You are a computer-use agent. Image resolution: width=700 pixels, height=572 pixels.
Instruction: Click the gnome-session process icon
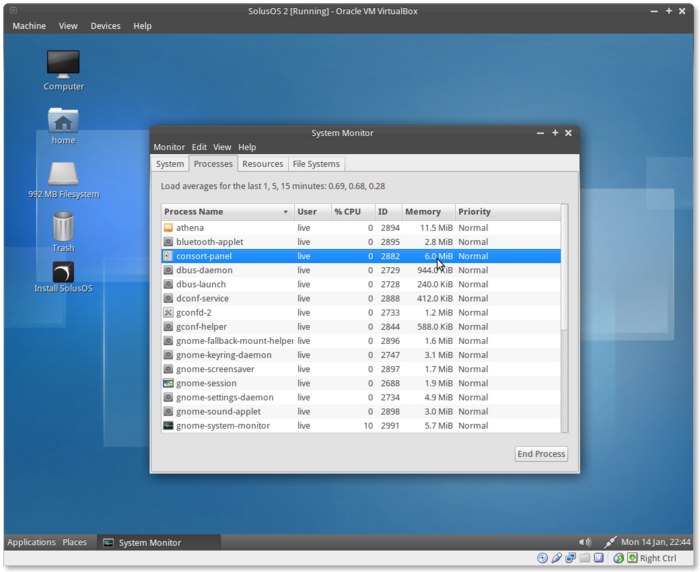coord(168,383)
